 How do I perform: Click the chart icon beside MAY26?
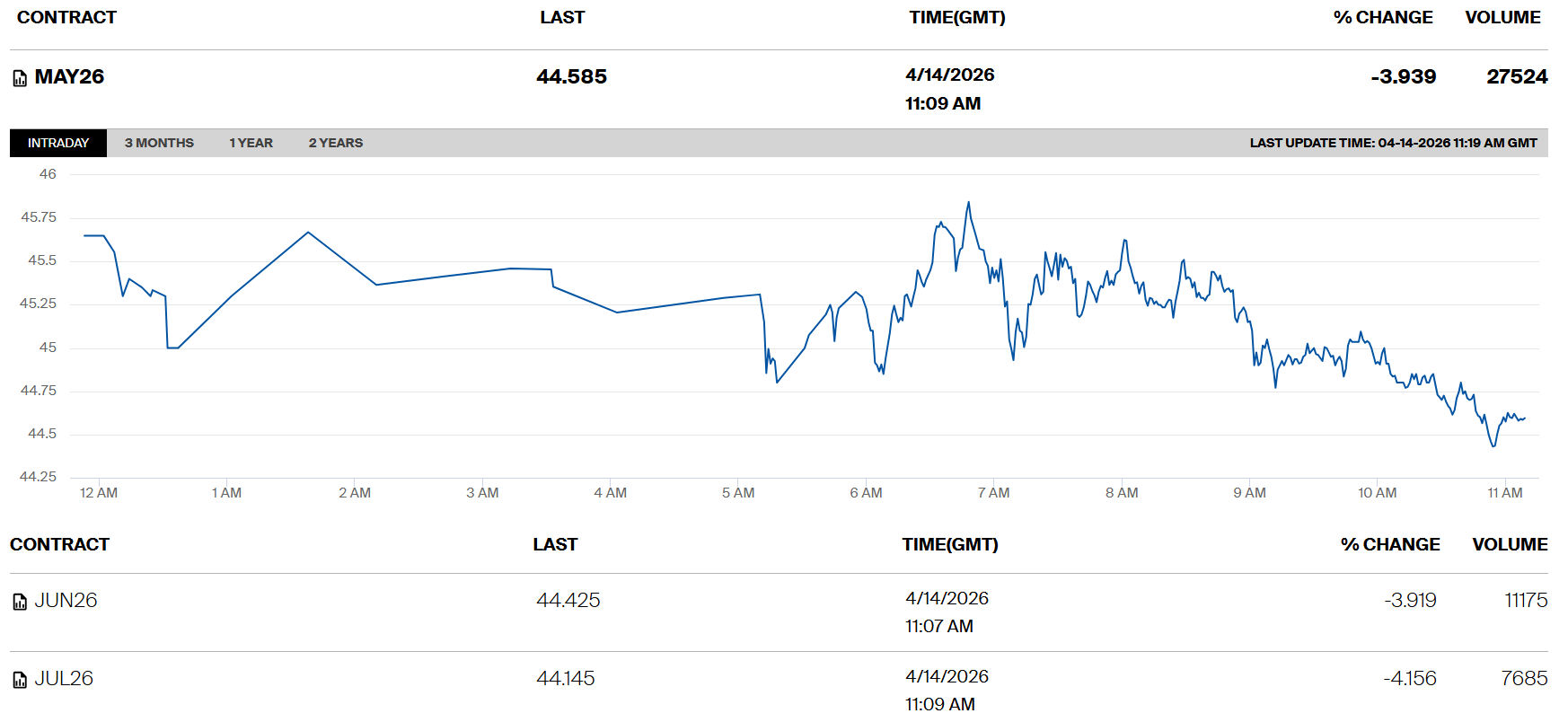tap(20, 79)
